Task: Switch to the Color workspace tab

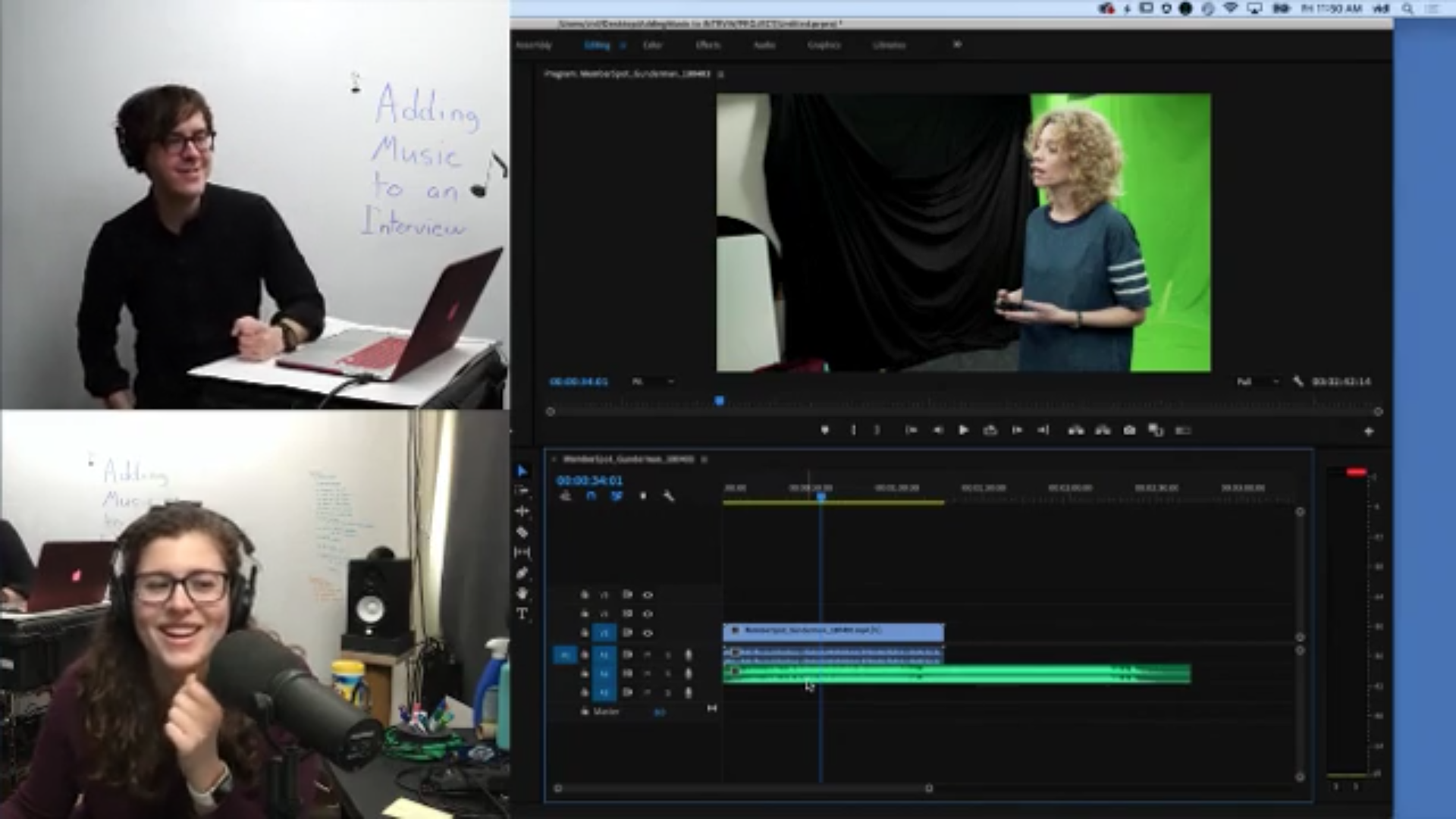Action: click(652, 45)
